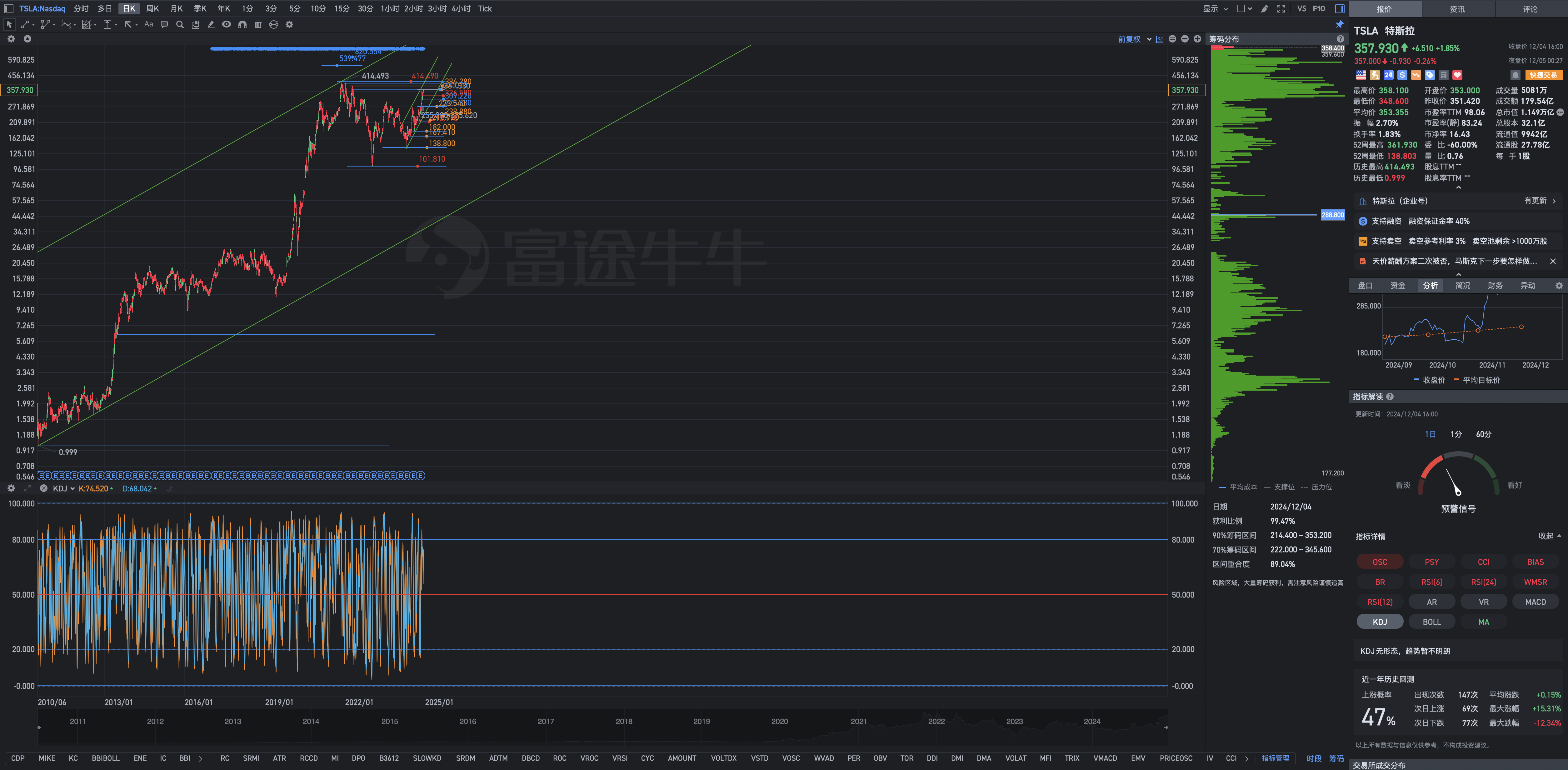Toggle the MACD indicator chip
The image size is (1568, 770).
tap(1535, 601)
